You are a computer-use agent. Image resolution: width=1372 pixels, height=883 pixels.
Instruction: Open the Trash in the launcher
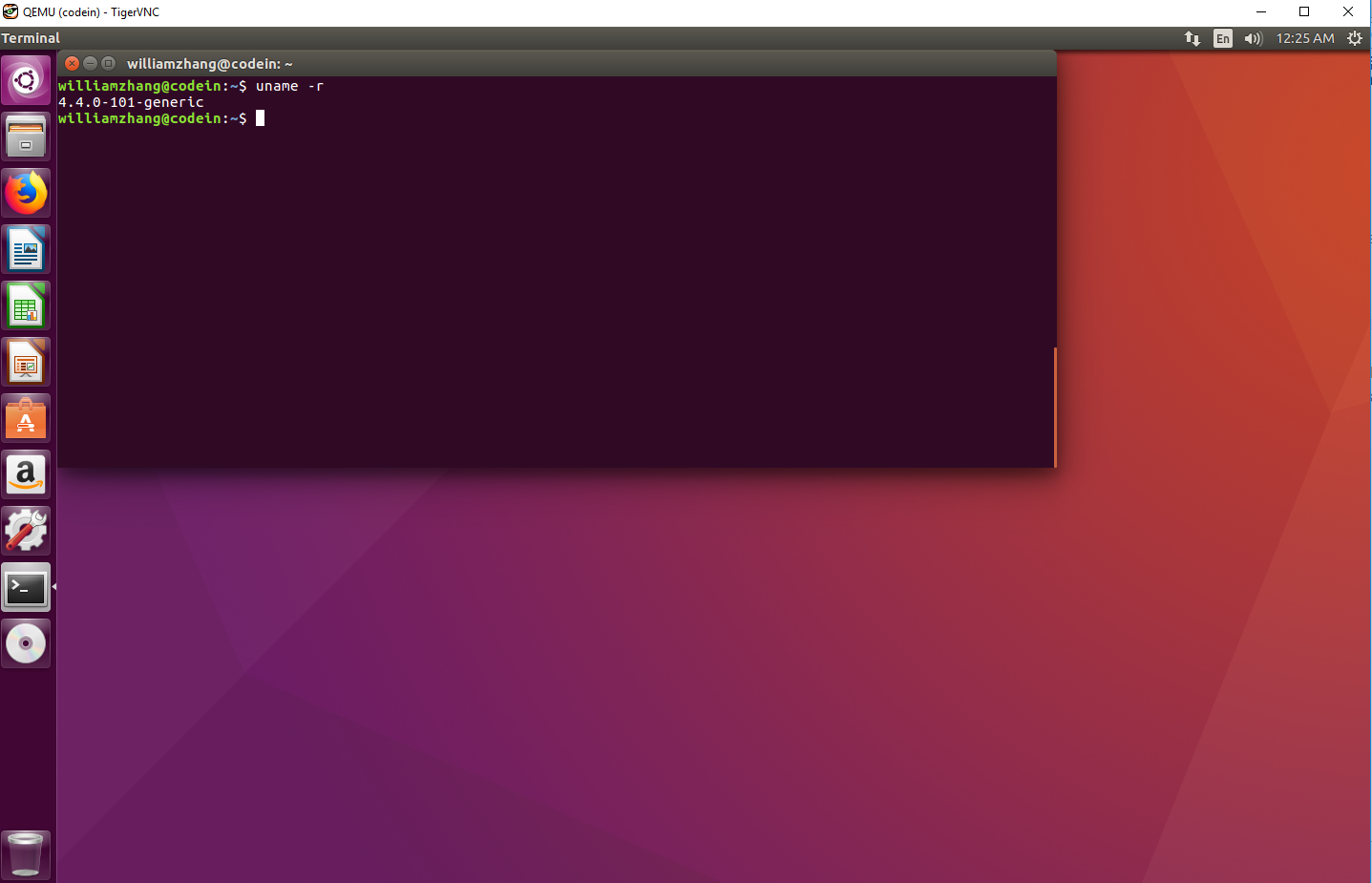(26, 854)
